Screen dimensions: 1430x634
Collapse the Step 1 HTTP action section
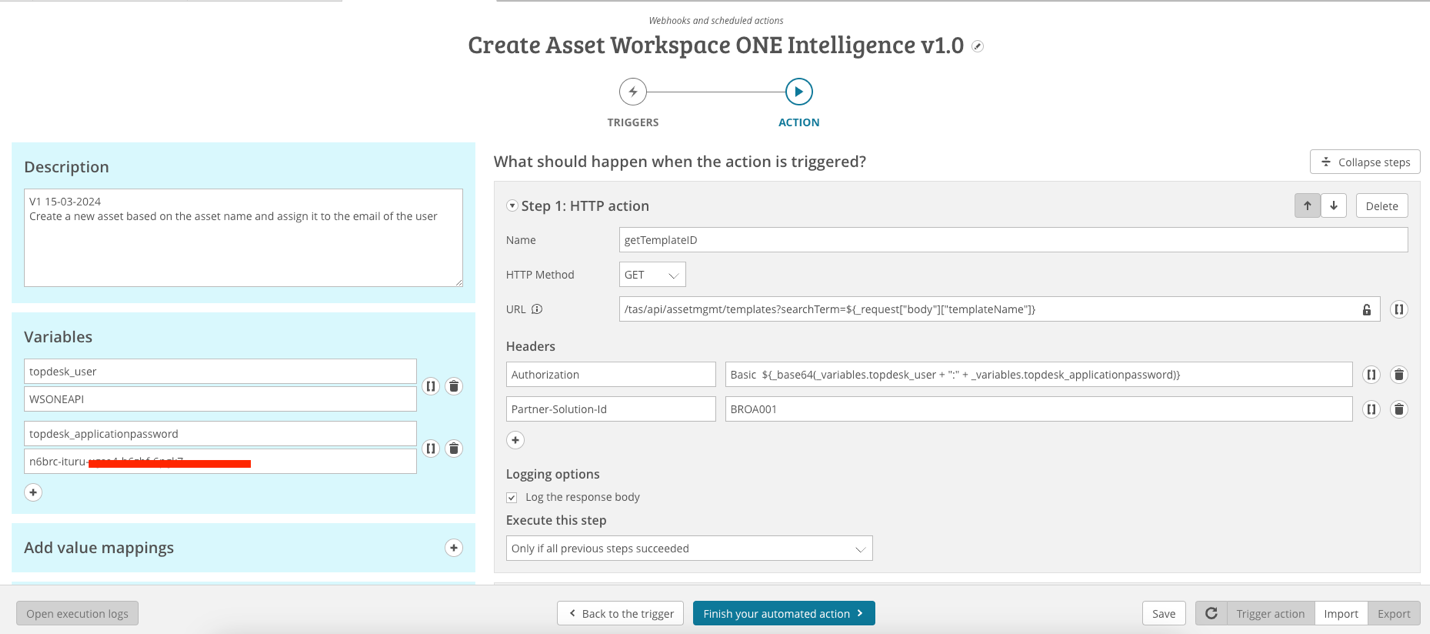click(512, 206)
